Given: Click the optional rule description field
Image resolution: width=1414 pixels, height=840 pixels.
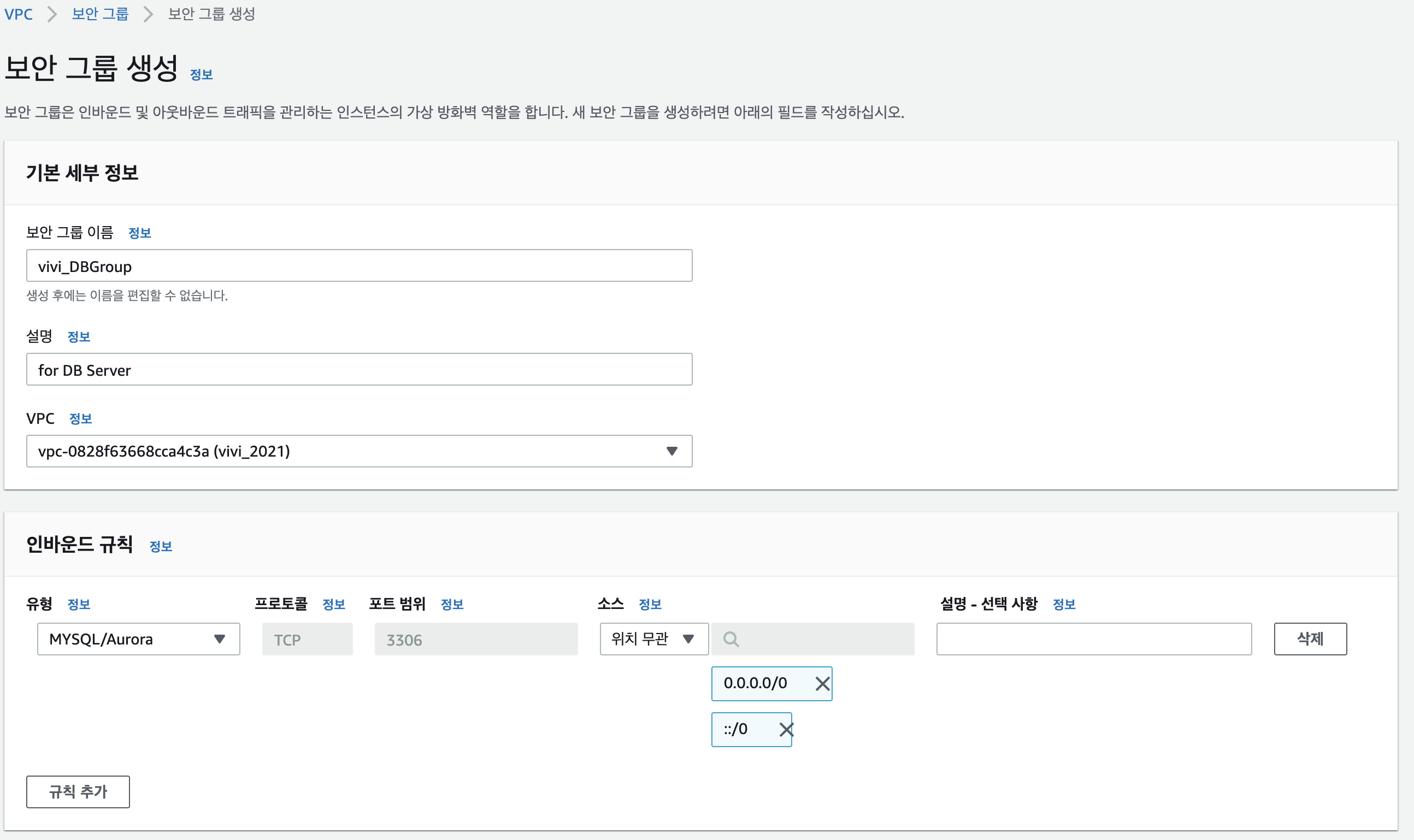Looking at the screenshot, I should coord(1093,639).
